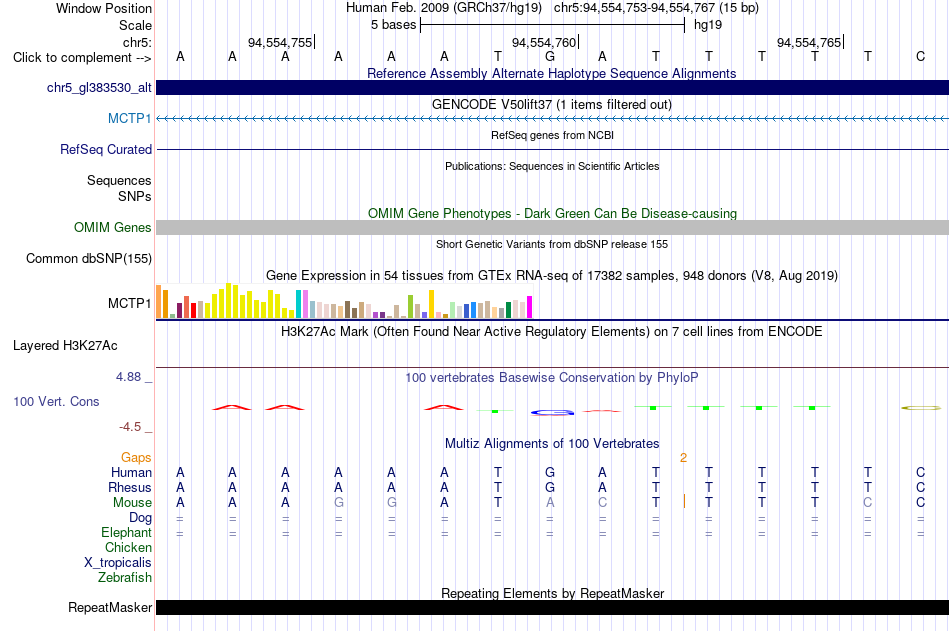Image resolution: width=950 pixels, height=631 pixels.
Task: Click the H3K27Ac Mark ENCODE track title
Action: pyautogui.click(x=551, y=332)
